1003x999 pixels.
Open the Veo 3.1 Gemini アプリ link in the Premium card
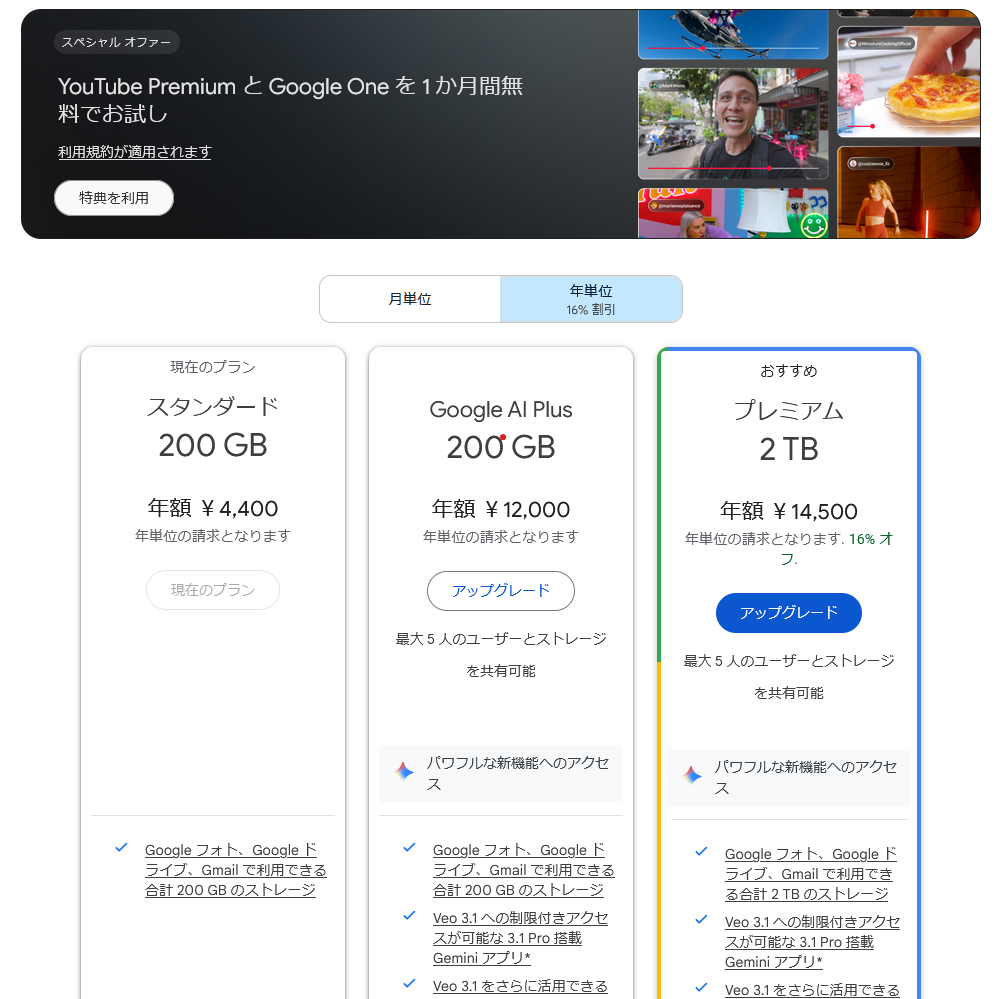pos(812,941)
